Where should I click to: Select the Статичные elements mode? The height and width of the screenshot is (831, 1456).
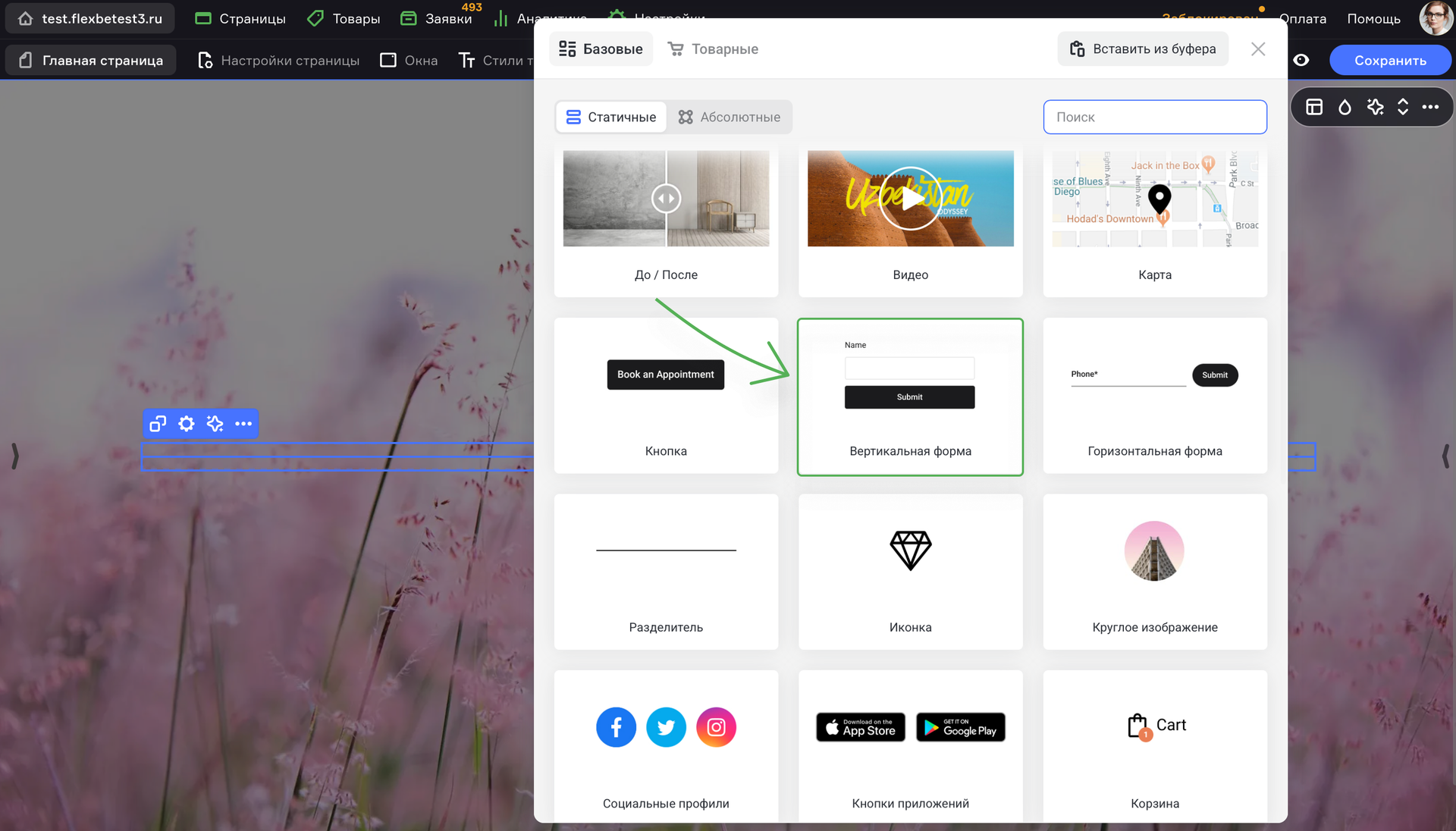[611, 118]
